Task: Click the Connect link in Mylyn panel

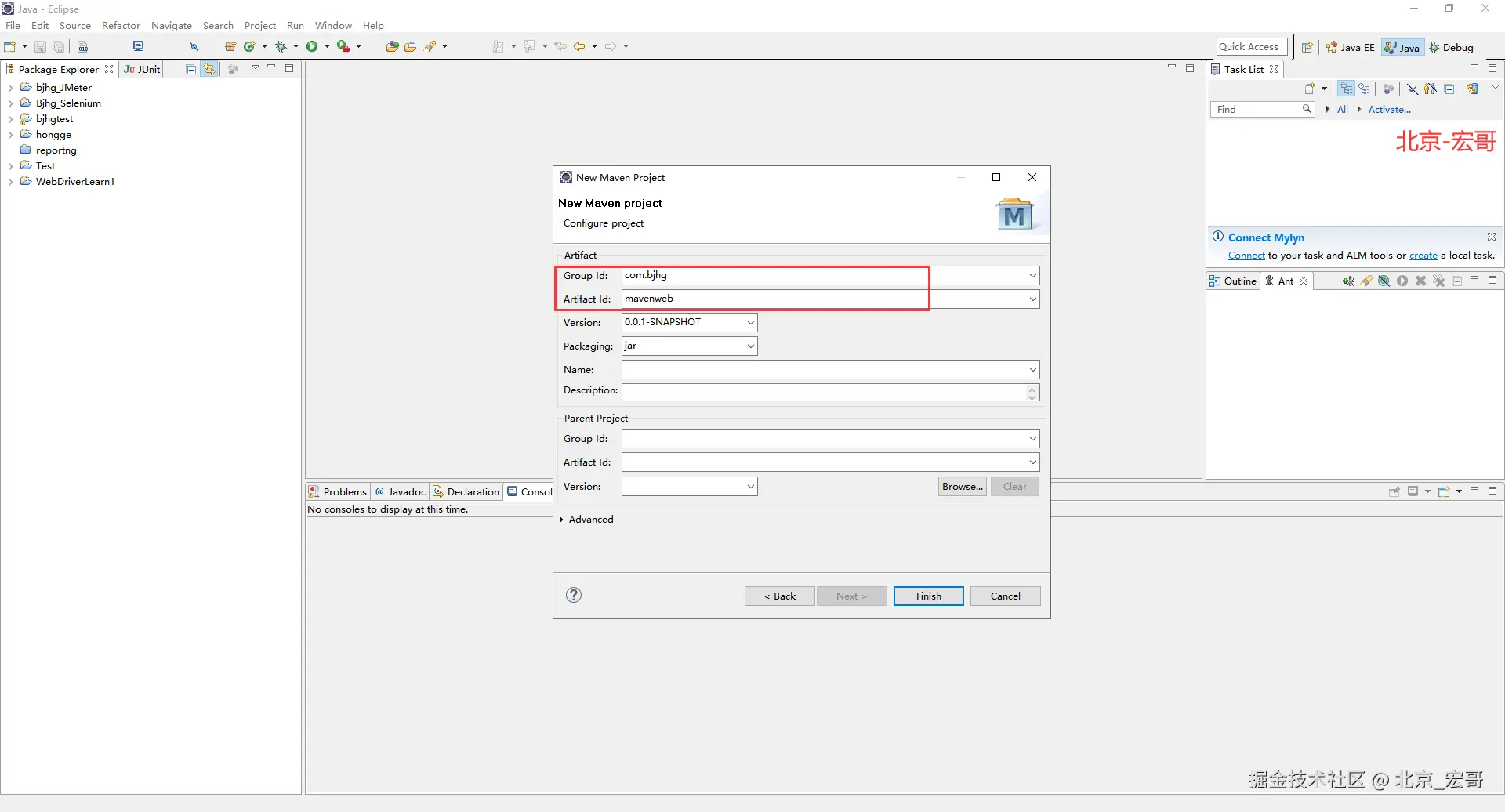Action: click(1246, 256)
